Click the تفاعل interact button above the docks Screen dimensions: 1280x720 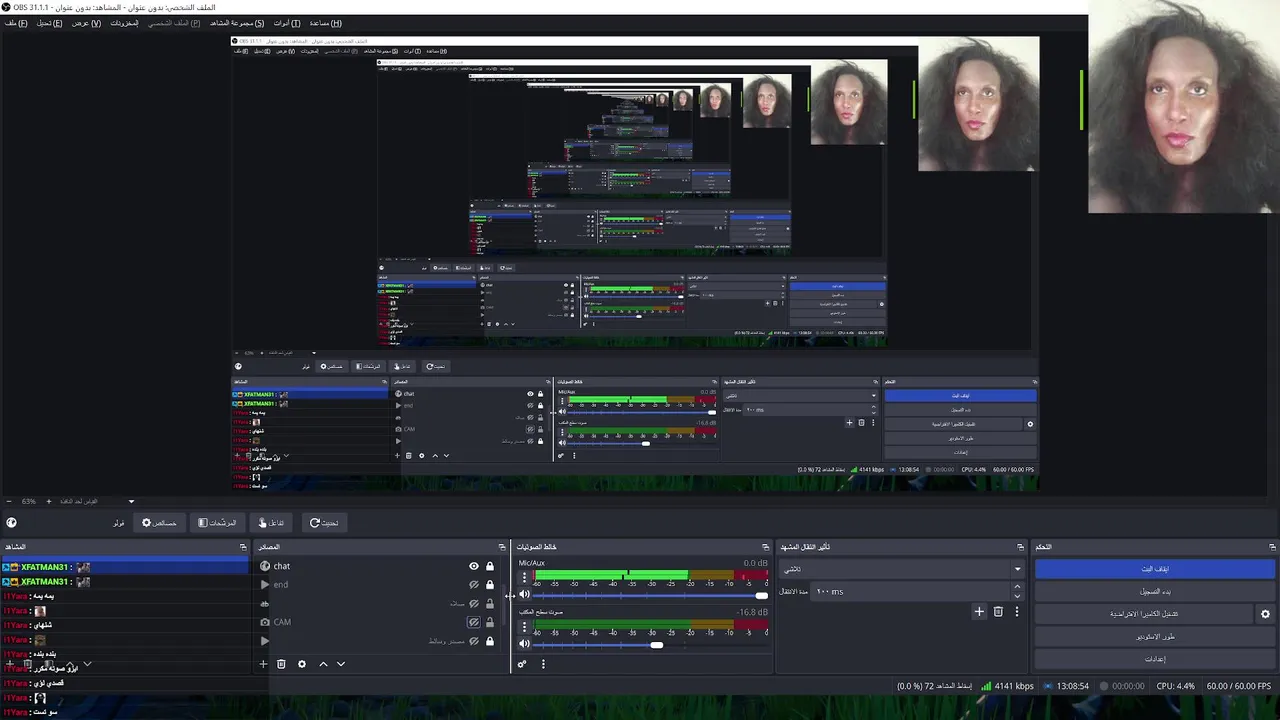[x=272, y=523]
